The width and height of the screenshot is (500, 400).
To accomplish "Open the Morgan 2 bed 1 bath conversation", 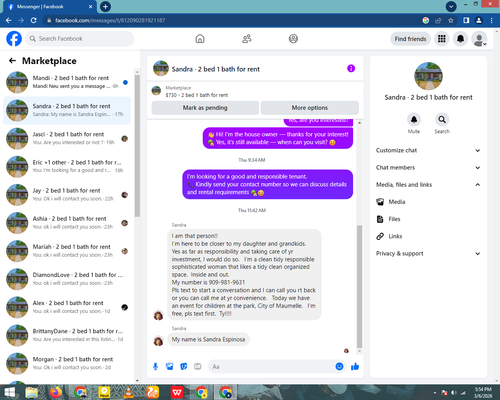I will pyautogui.click(x=67, y=363).
